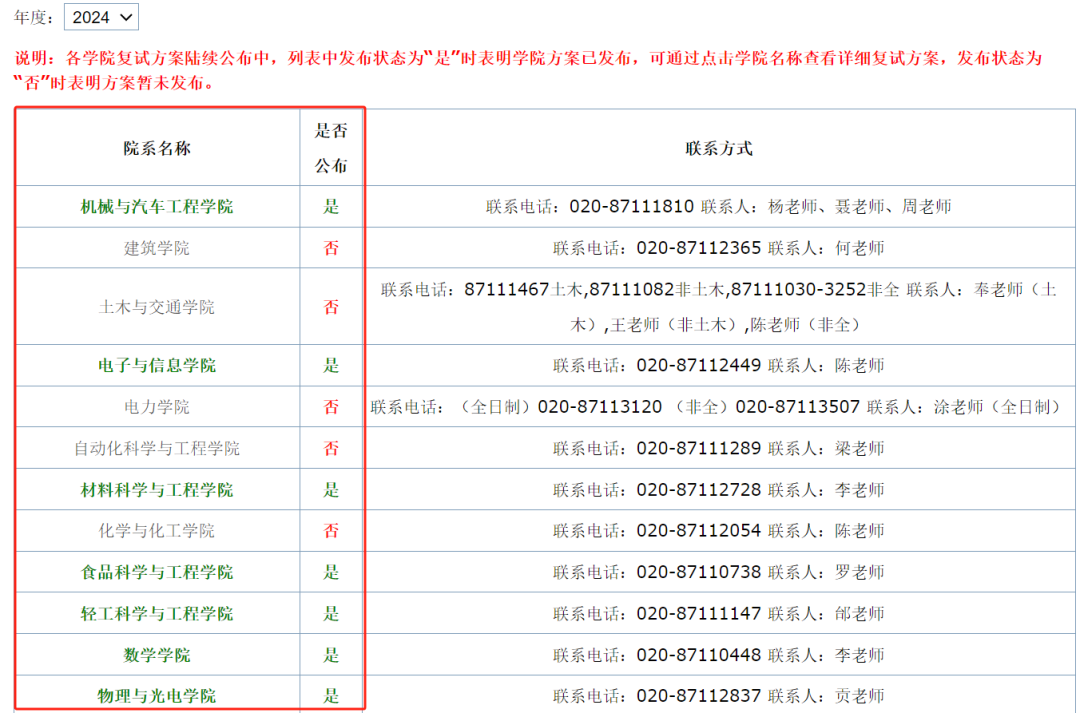Open 轻工科学与工程学院 link

click(x=157, y=613)
